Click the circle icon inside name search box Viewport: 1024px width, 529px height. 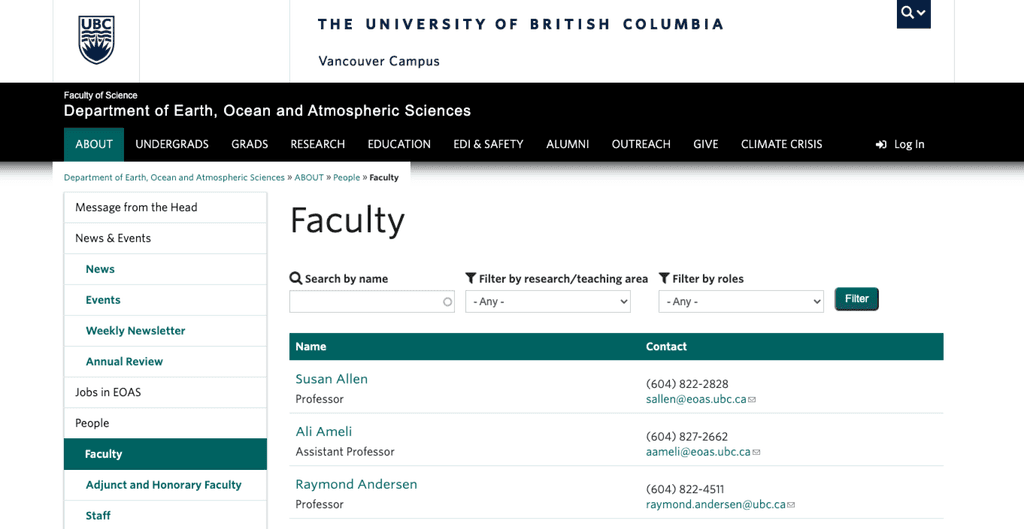pyautogui.click(x=447, y=302)
